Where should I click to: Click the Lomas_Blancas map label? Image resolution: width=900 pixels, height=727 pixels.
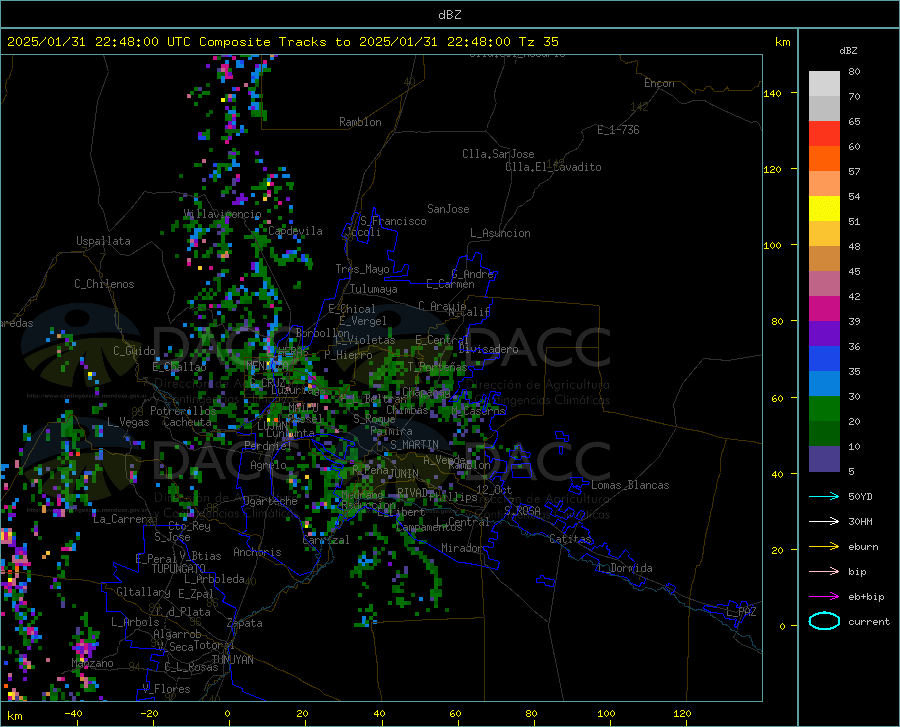[630, 485]
